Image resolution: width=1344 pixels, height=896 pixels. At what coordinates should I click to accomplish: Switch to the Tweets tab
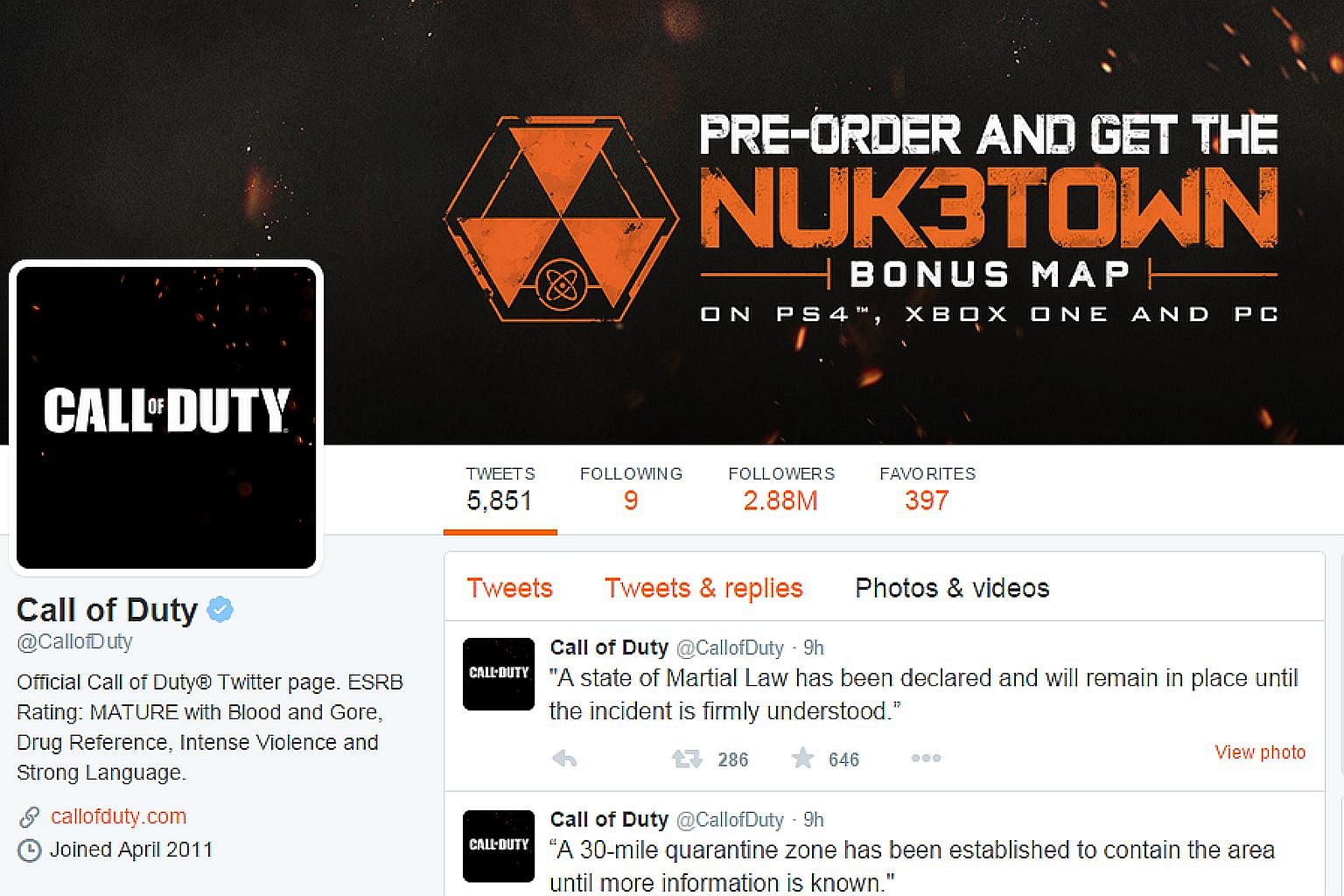pos(510,588)
